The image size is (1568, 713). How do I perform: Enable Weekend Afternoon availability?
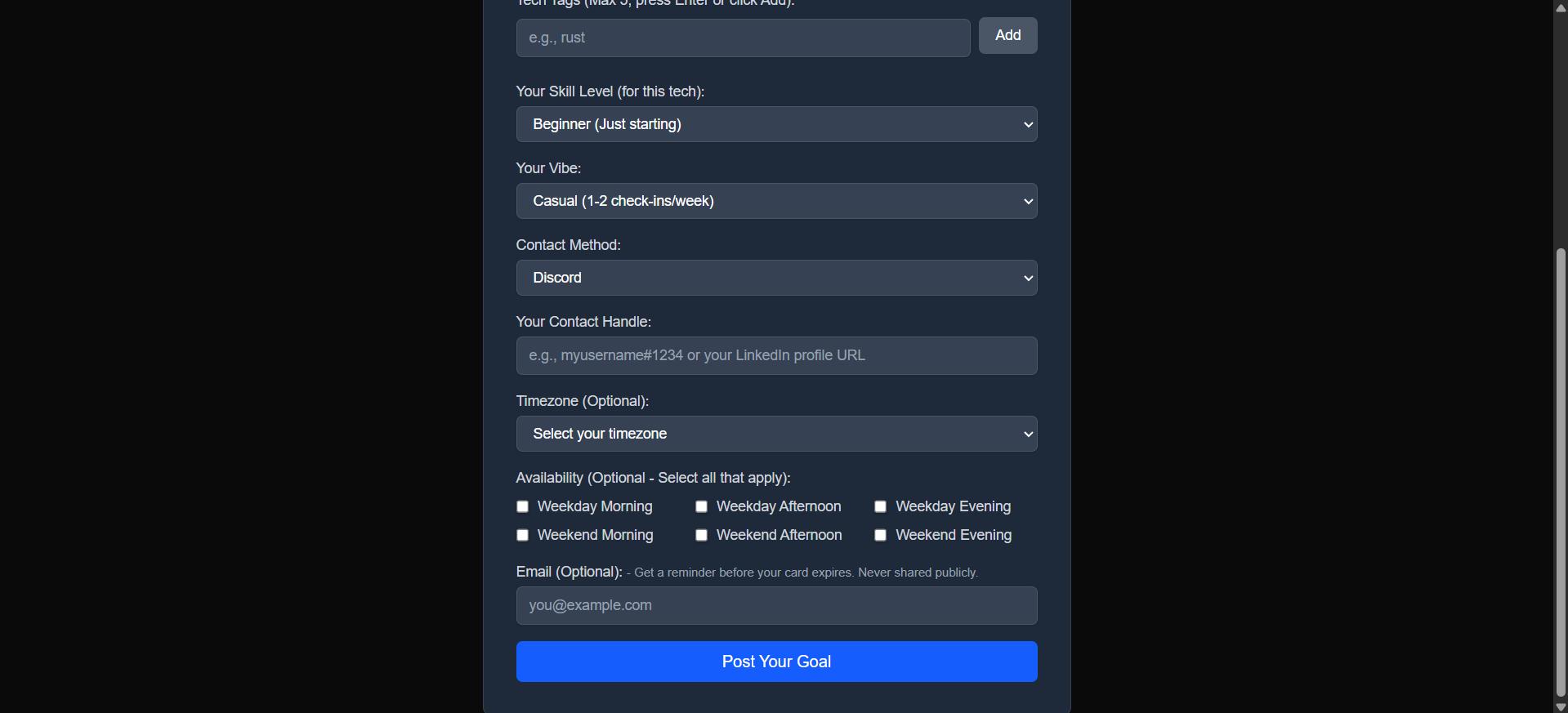pyautogui.click(x=701, y=535)
